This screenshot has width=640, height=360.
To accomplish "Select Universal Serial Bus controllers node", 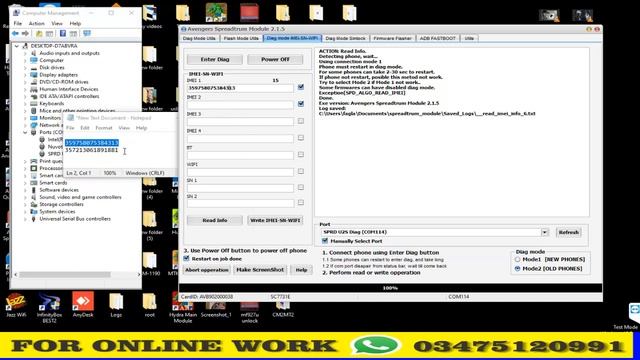I will [75, 219].
